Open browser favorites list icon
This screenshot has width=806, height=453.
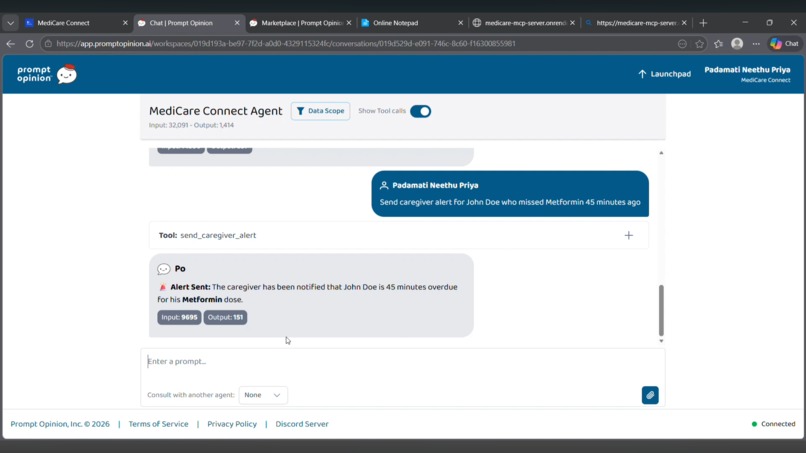pyautogui.click(x=718, y=44)
